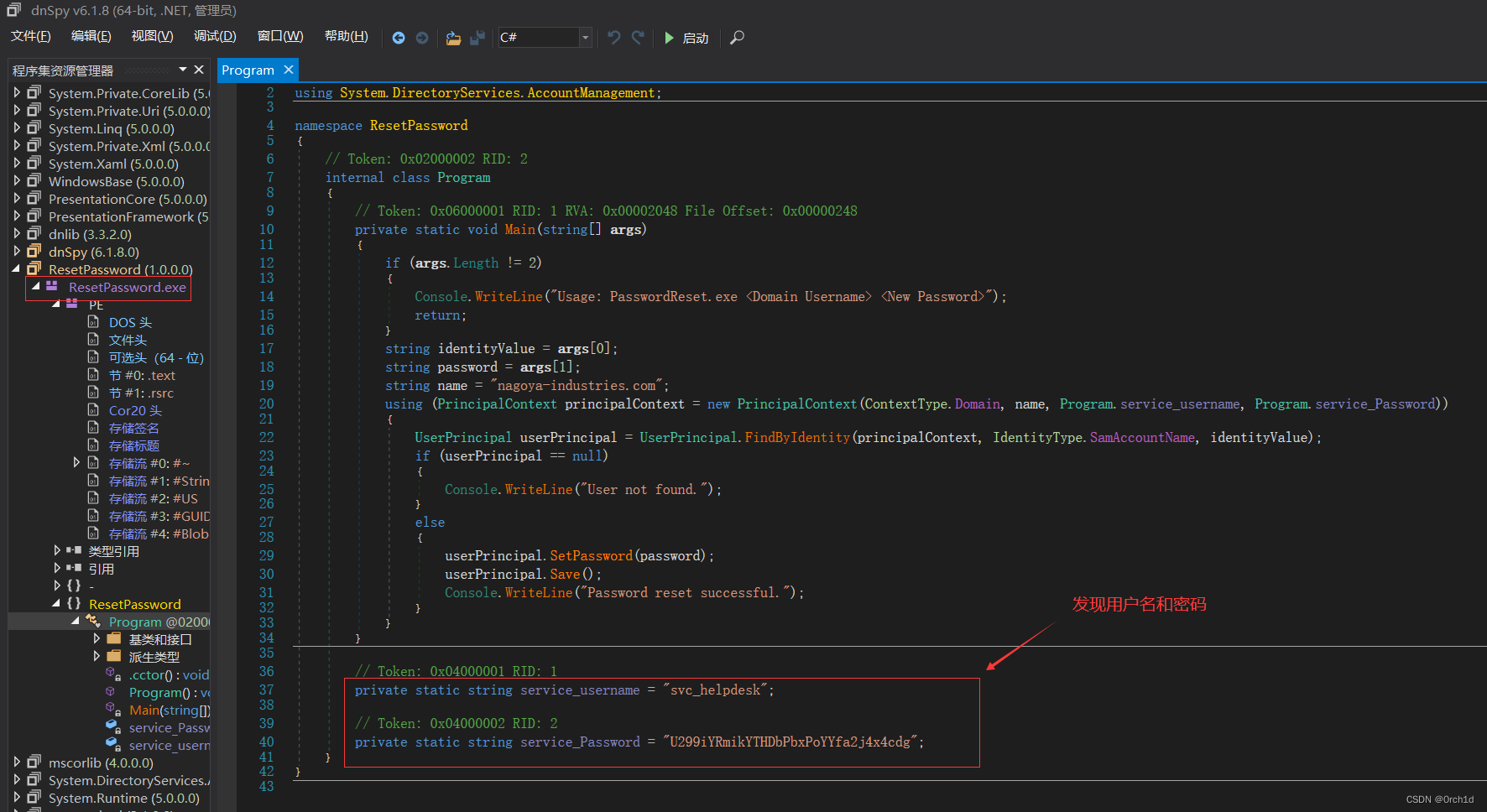
Task: Start debugging with the green play button
Action: (x=670, y=38)
